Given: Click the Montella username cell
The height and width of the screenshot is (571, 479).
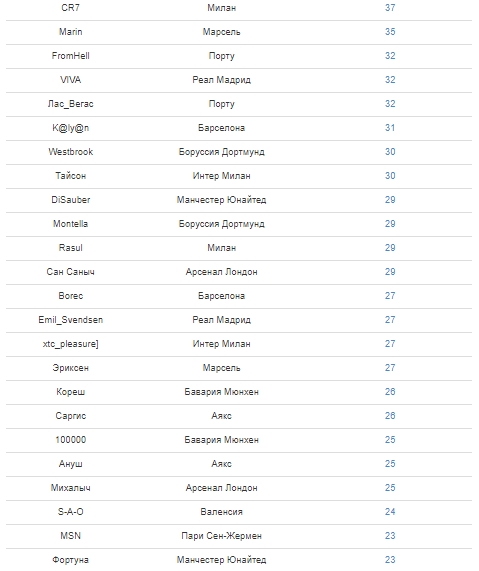Looking at the screenshot, I should pyautogui.click(x=70, y=224).
